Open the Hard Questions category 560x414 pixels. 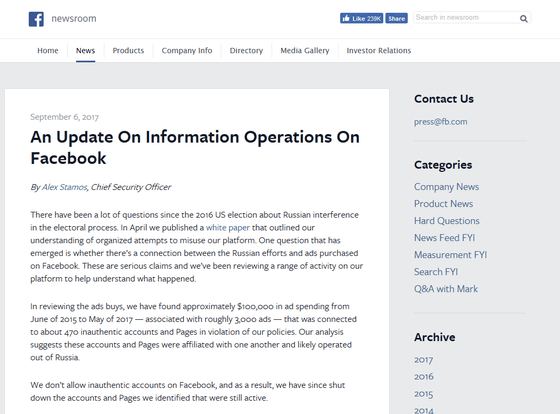pyautogui.click(x=446, y=221)
